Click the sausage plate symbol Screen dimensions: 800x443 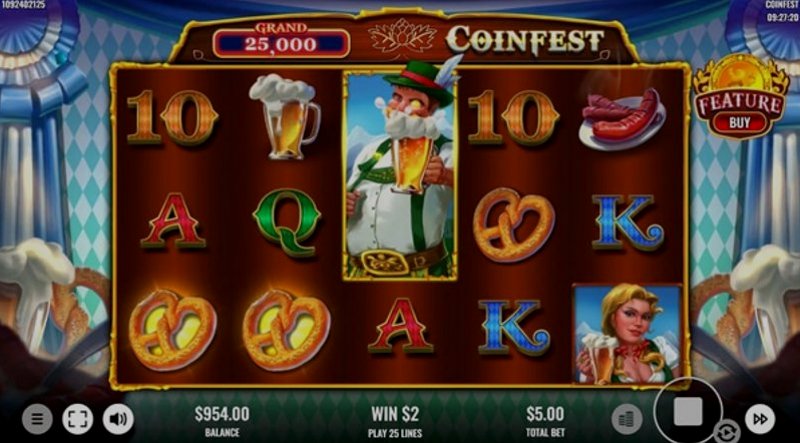622,119
